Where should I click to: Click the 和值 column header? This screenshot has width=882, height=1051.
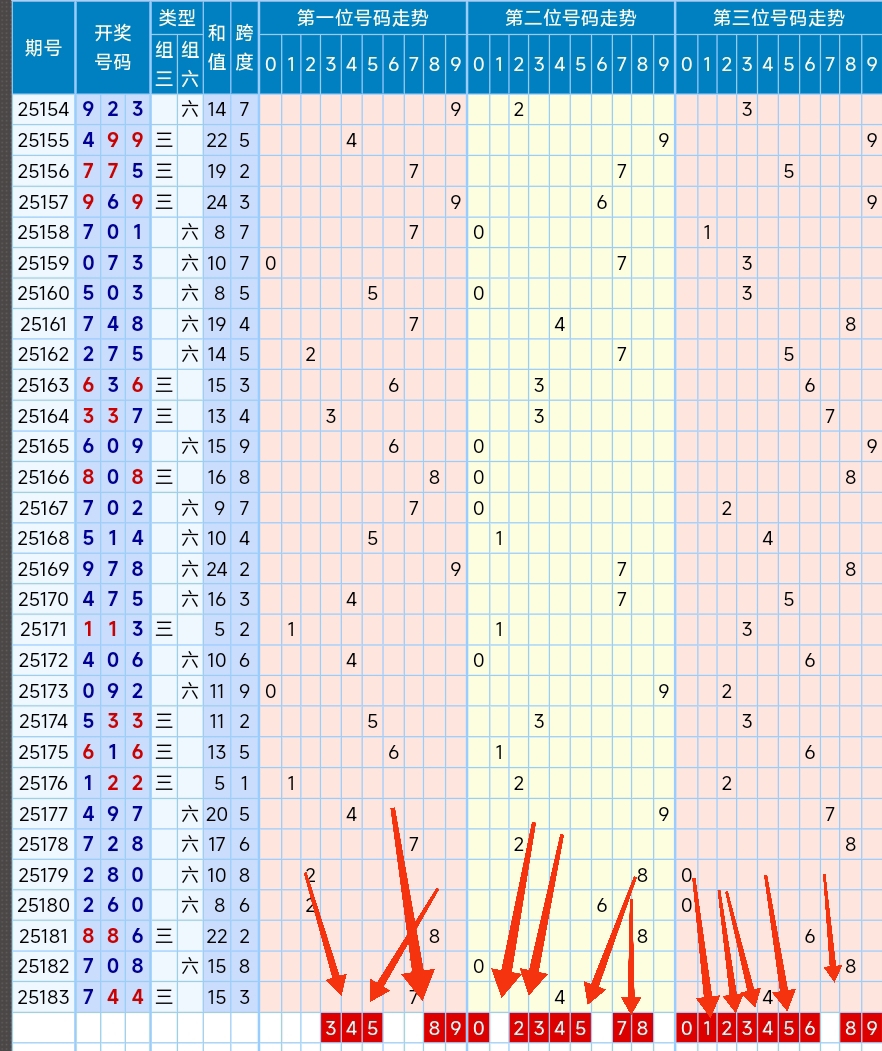(x=216, y=48)
